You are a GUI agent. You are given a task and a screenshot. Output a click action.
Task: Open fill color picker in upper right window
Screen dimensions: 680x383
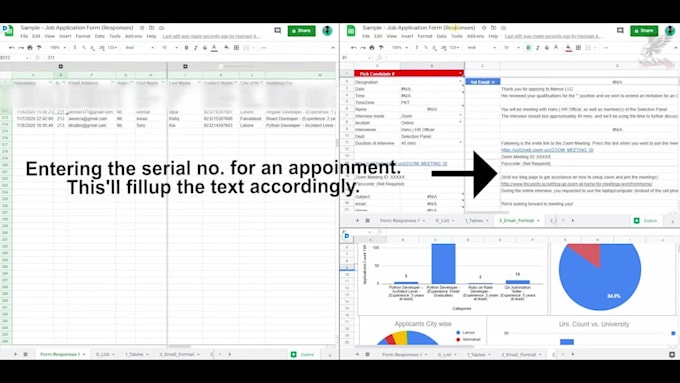click(568, 47)
